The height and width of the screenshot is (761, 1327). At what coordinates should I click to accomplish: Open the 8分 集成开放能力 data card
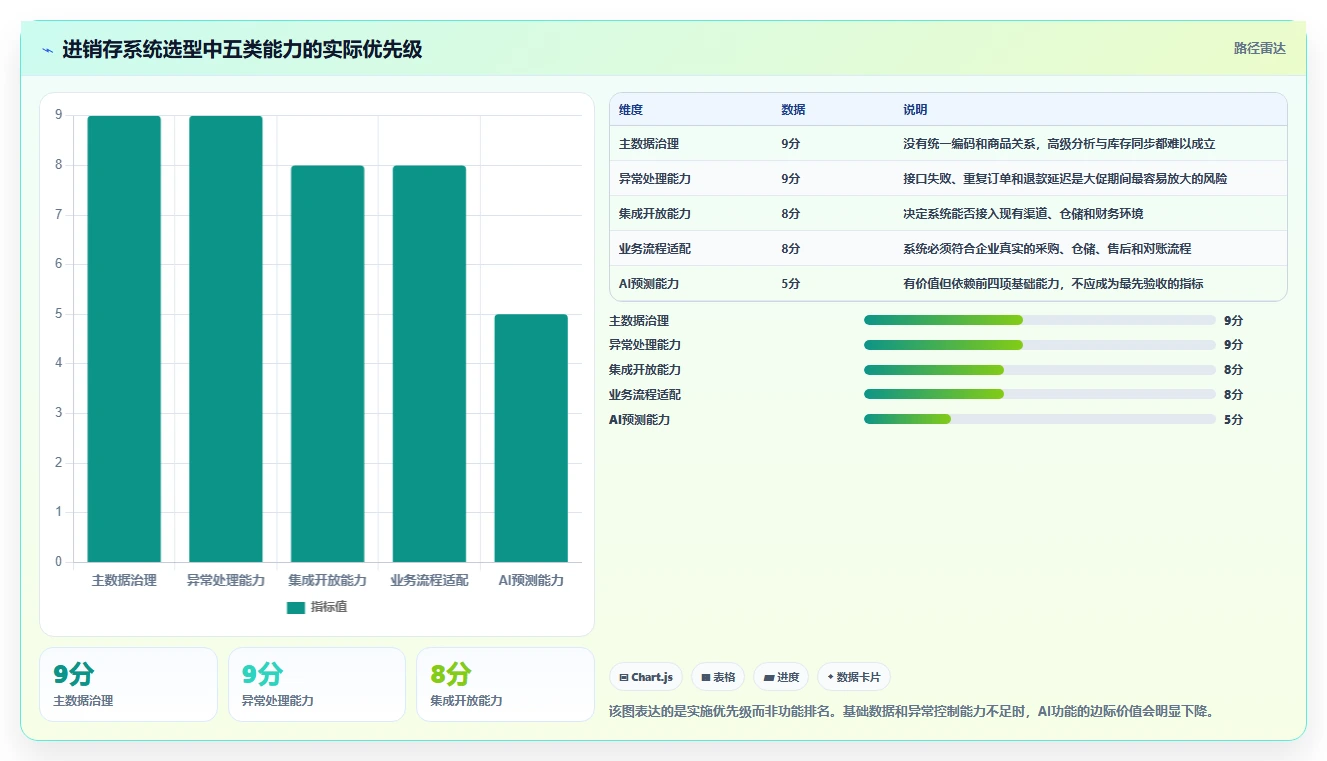click(505, 685)
